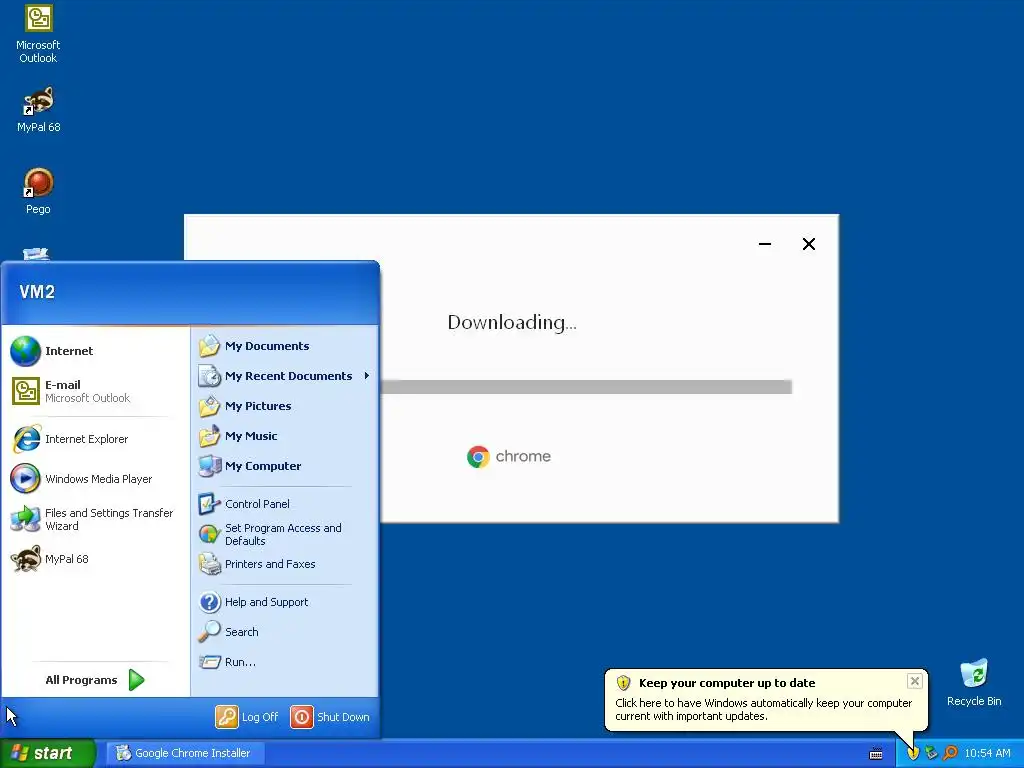This screenshot has width=1024, height=768.
Task: Open the Recycle Bin on the desktop
Action: pos(974,683)
